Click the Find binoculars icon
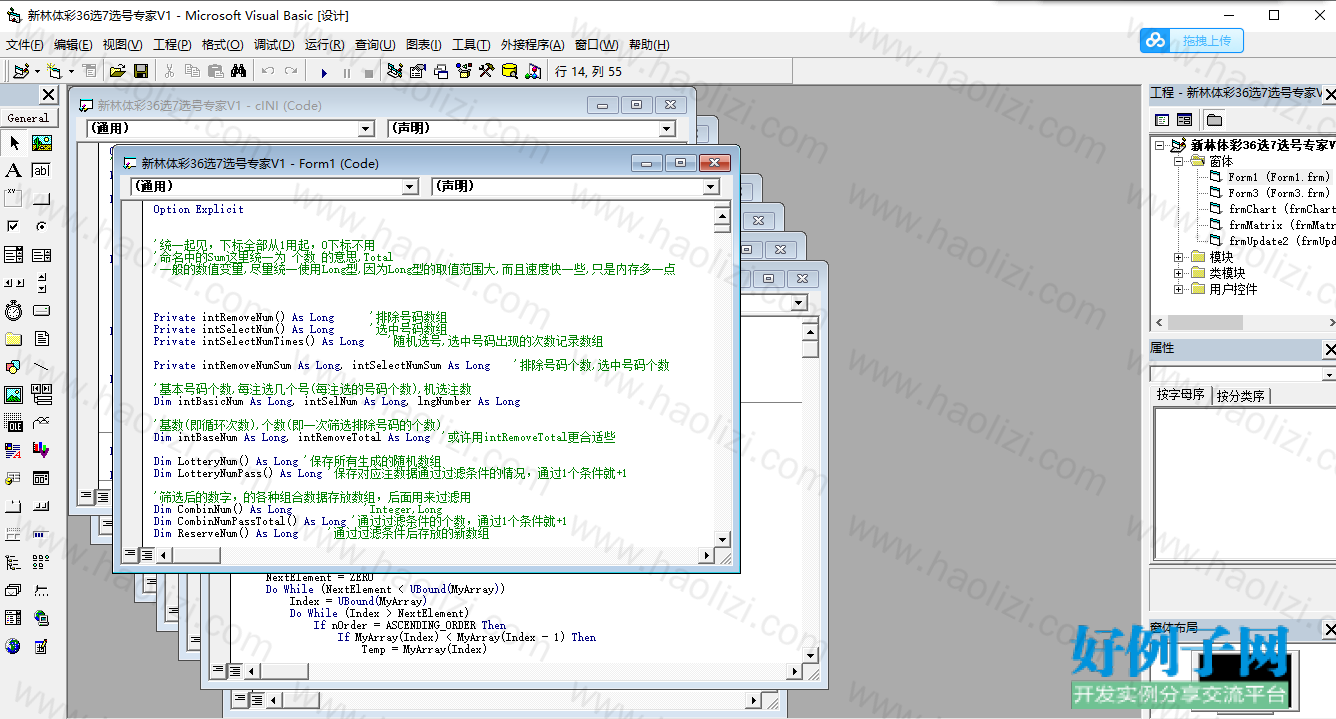 tap(238, 71)
